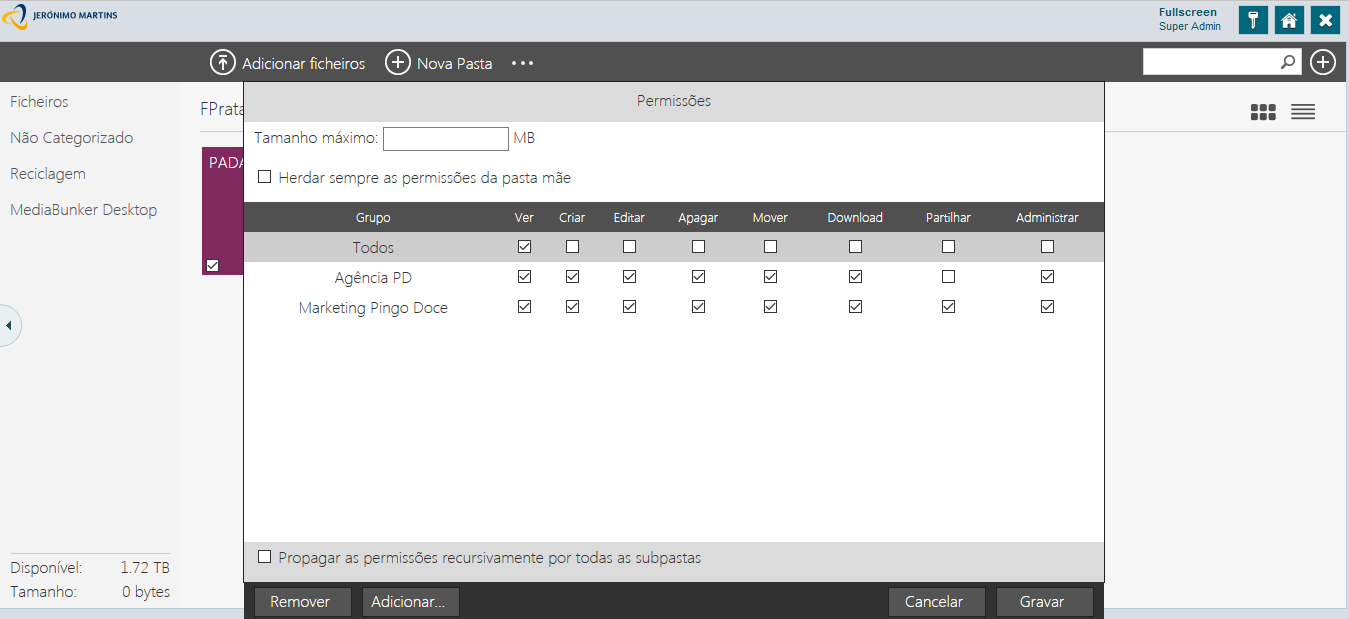Check Criar for Todos
The height and width of the screenshot is (619, 1349).
pyautogui.click(x=572, y=246)
